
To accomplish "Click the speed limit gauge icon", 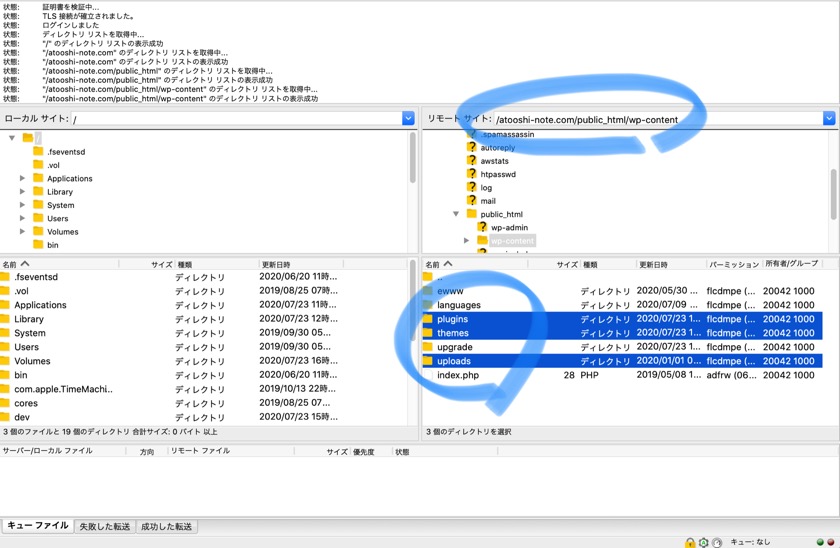I will [717, 542].
